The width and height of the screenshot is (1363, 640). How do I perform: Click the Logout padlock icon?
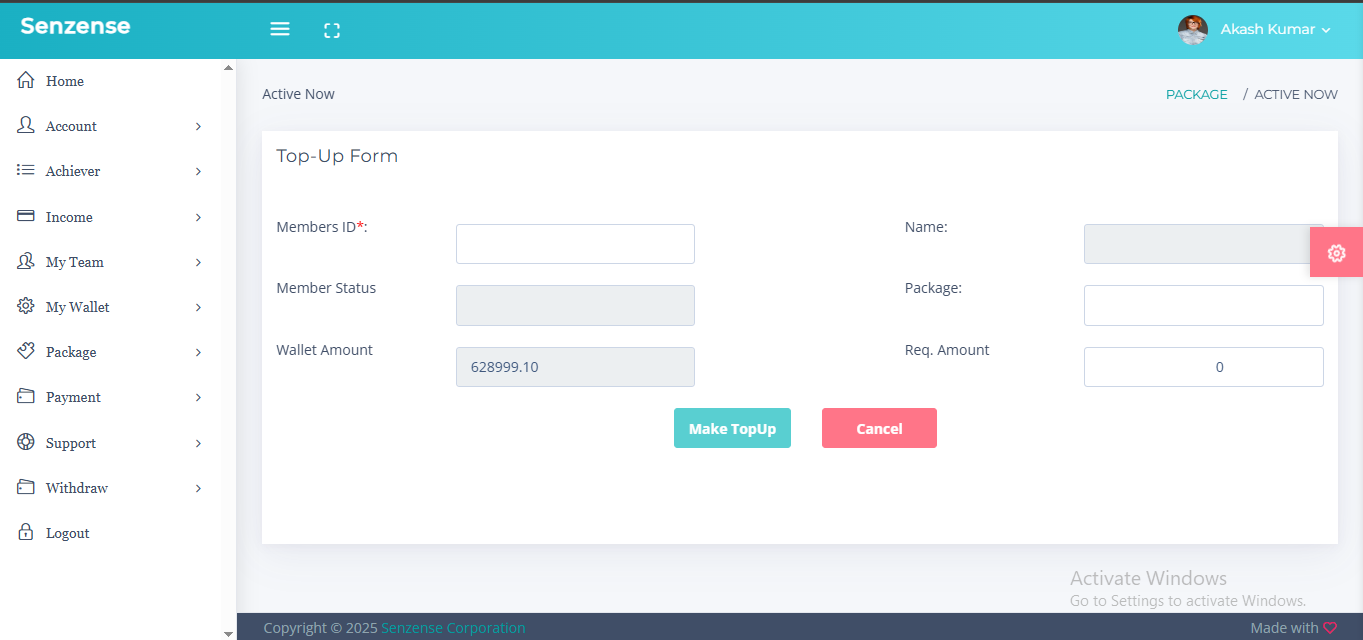[26, 532]
